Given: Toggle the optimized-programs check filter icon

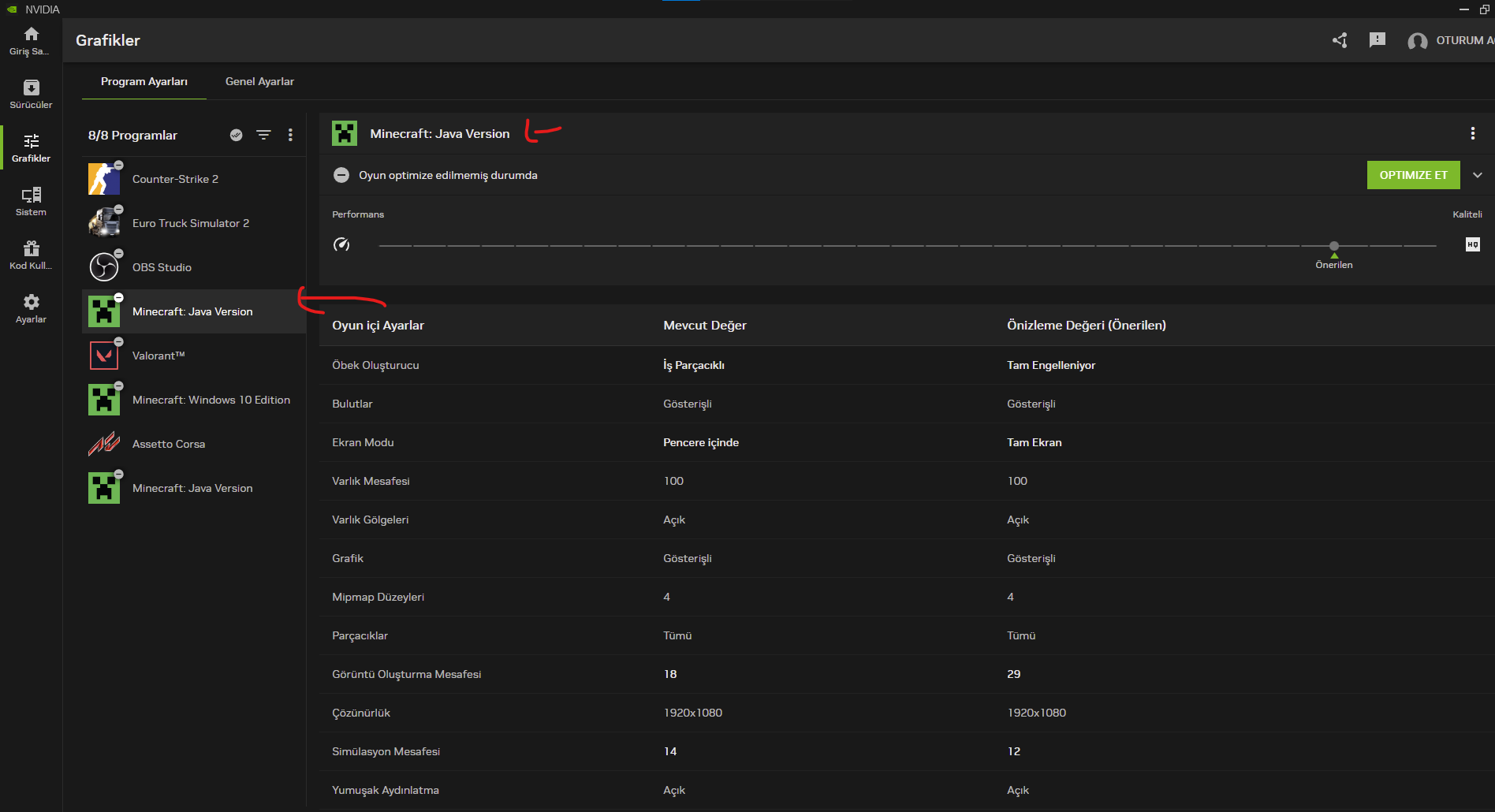Looking at the screenshot, I should 236,135.
